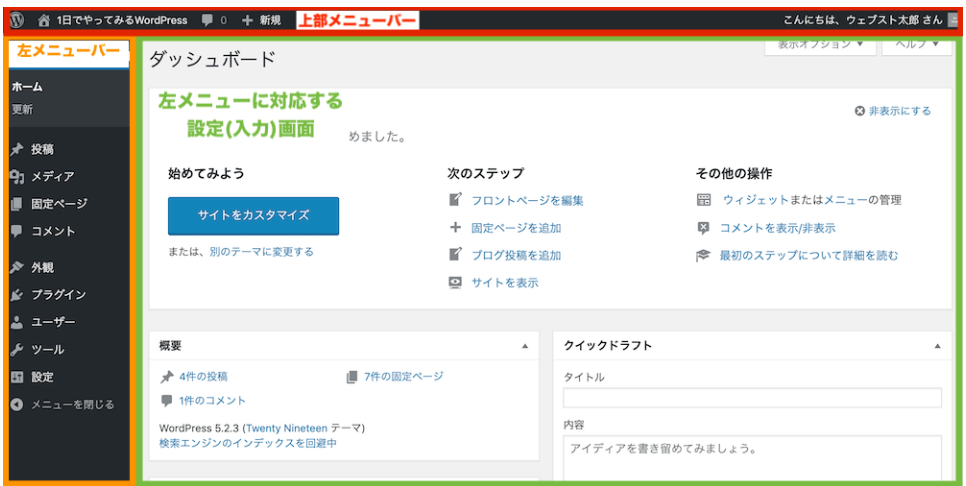This screenshot has width=966, height=486.
Task: Open the site home icon in admin bar
Action: tap(44, 20)
